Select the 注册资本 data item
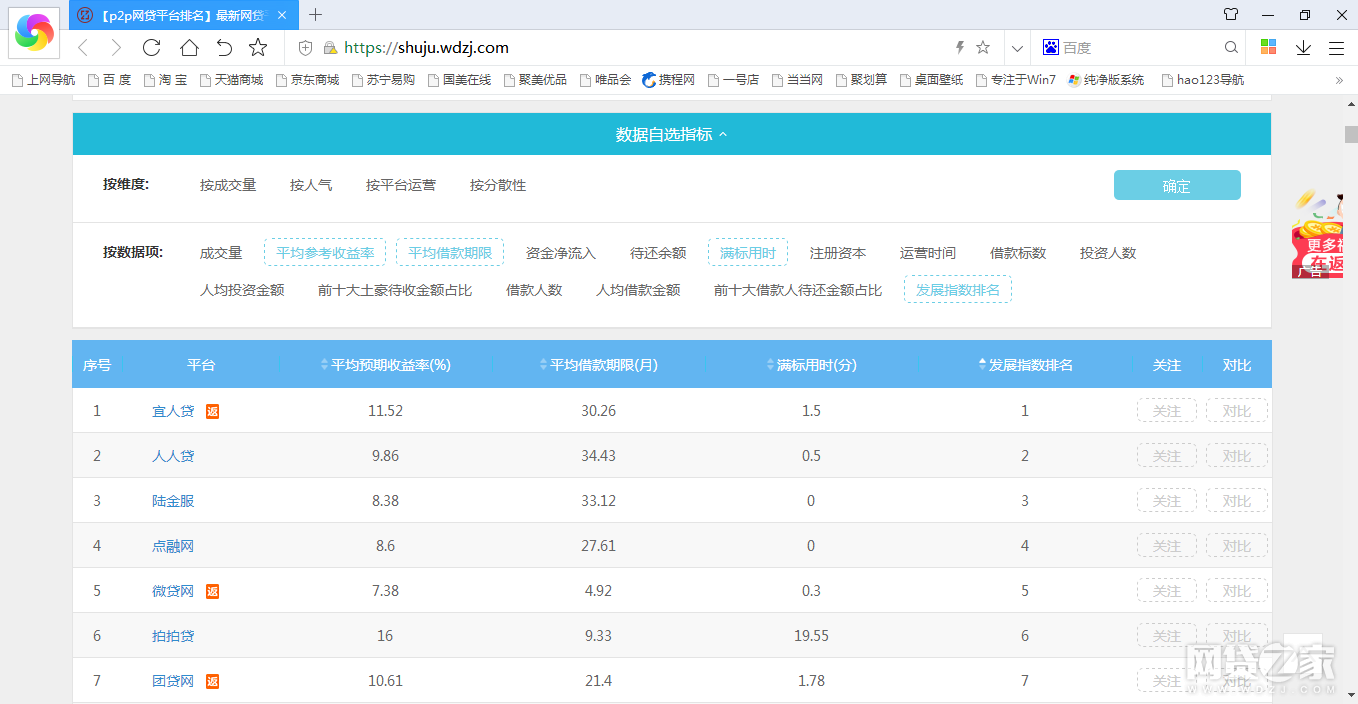Image resolution: width=1358 pixels, height=704 pixels. pyautogui.click(x=838, y=253)
